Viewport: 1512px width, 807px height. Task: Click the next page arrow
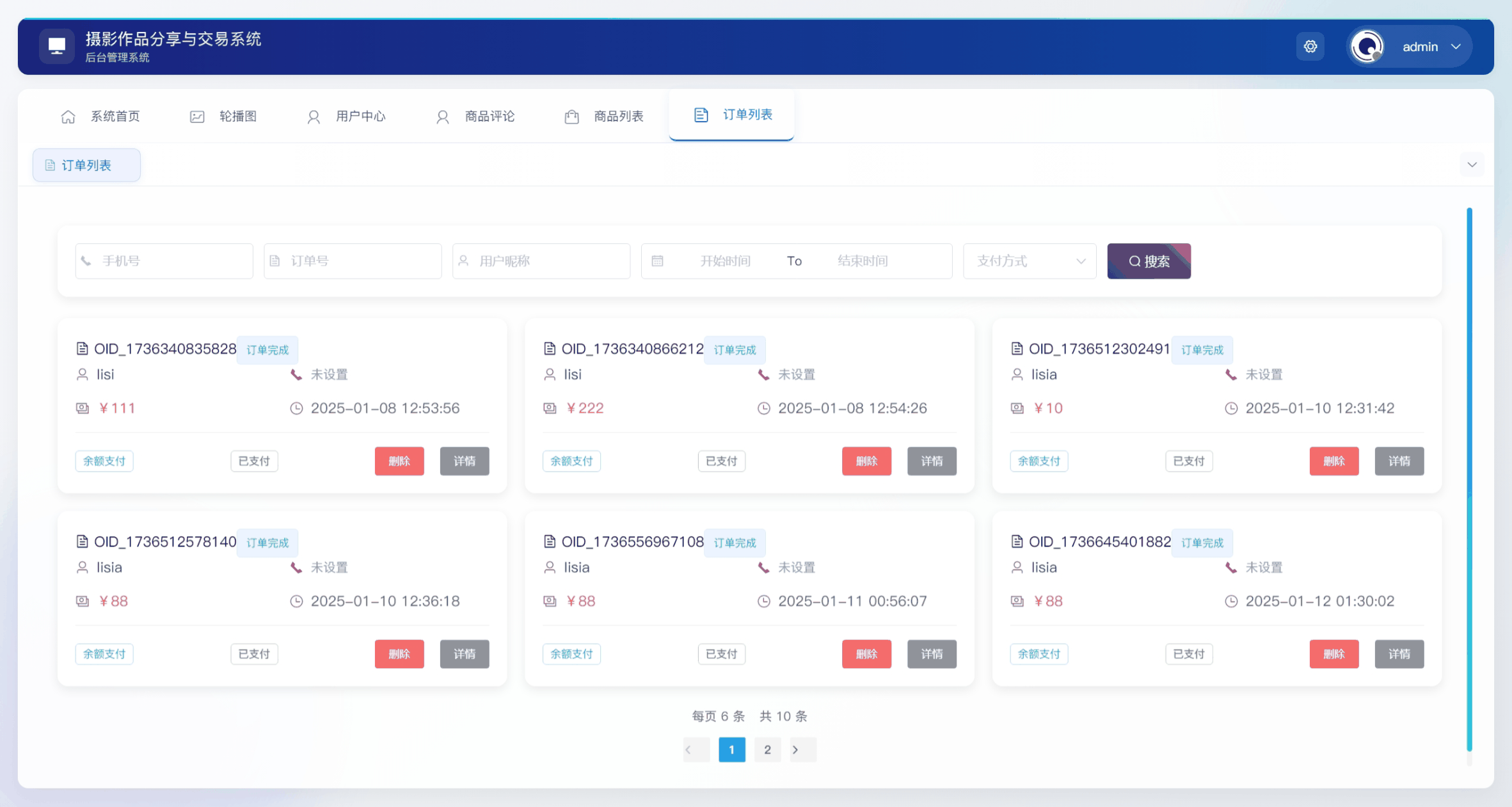point(795,749)
